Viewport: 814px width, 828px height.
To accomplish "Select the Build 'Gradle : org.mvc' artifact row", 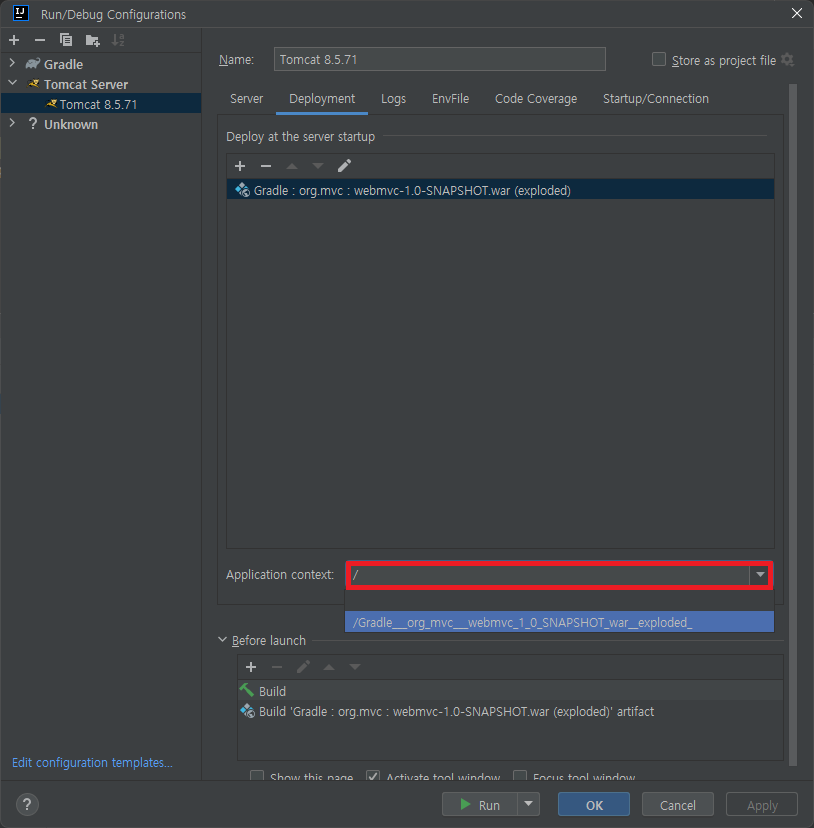I will tap(510, 711).
